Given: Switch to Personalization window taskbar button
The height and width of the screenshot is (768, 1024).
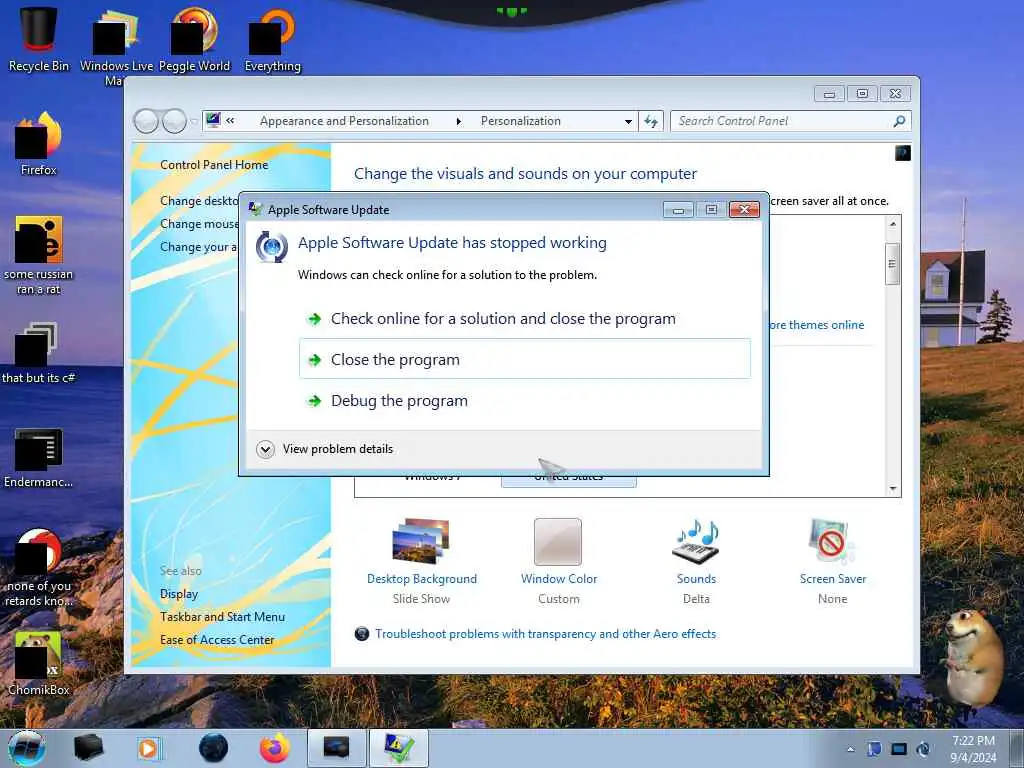Looking at the screenshot, I should (336, 748).
